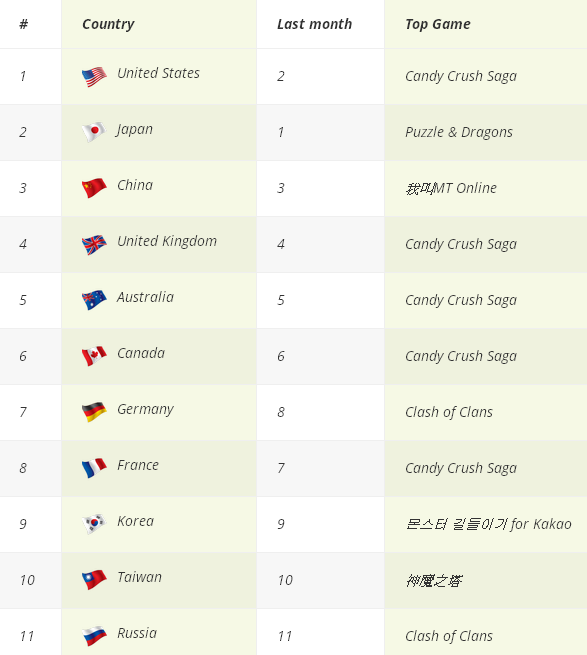Click the United States flag icon
Viewport: 587px width, 655px height.
coord(94,77)
